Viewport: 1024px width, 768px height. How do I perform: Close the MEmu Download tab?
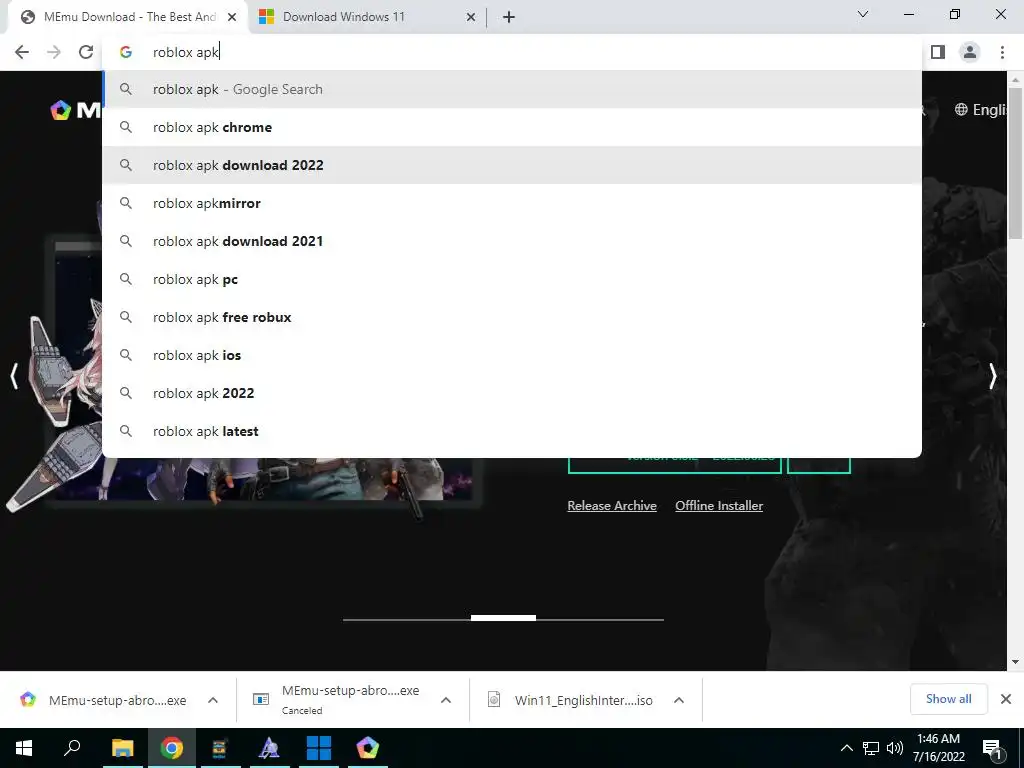[x=232, y=17]
